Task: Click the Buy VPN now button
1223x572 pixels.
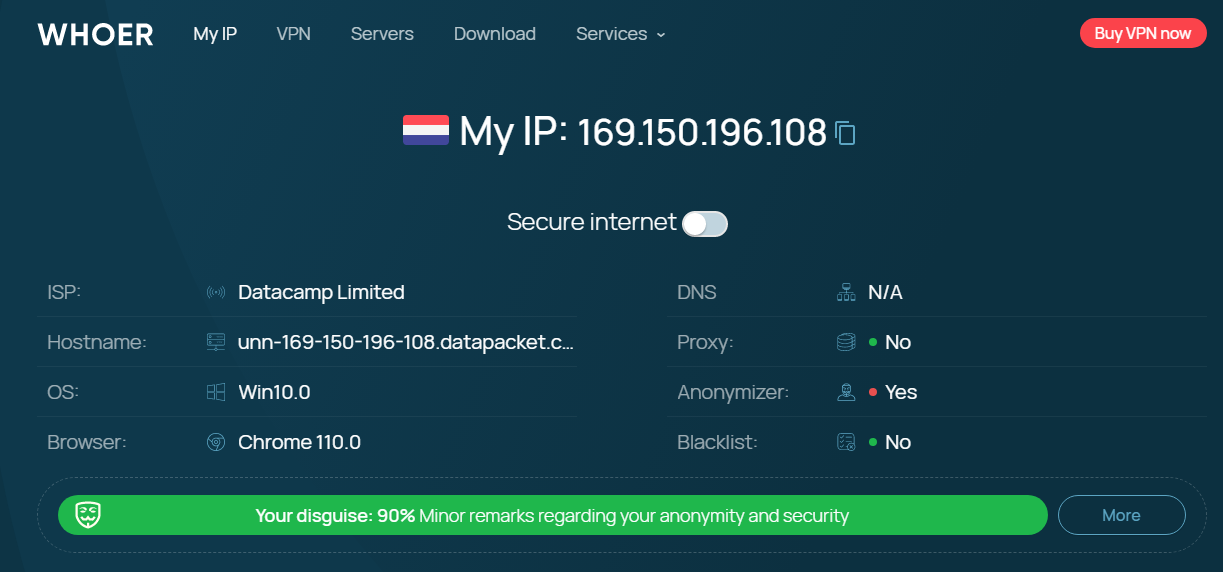Action: coord(1143,33)
